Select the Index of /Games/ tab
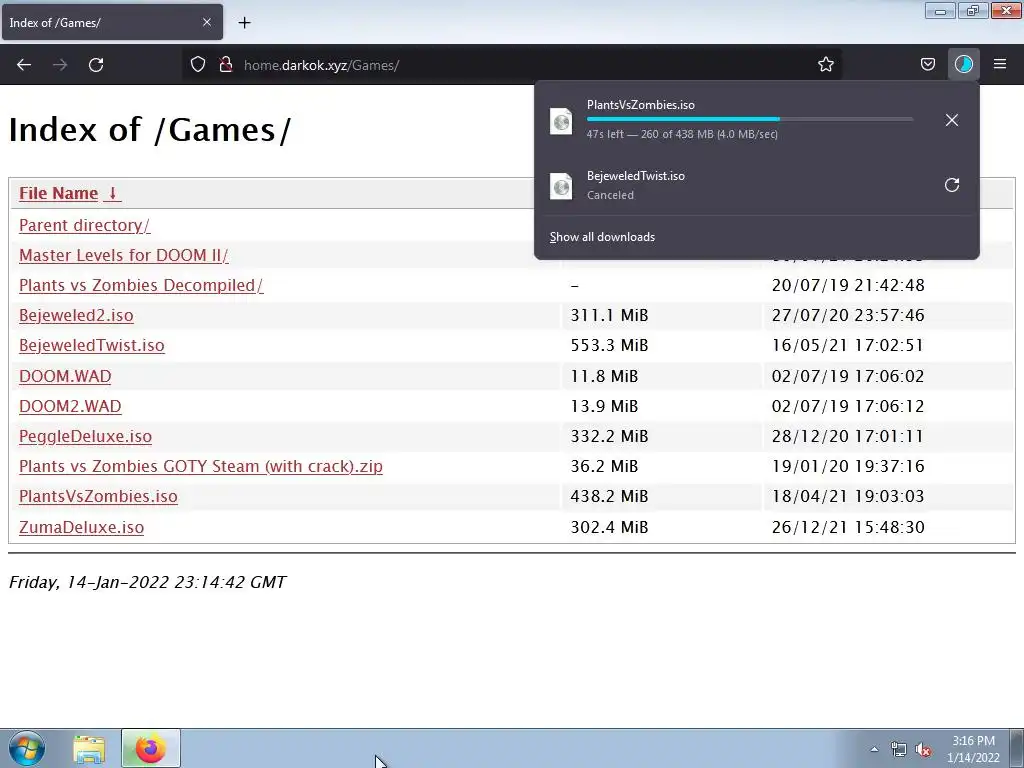Viewport: 1024px width, 768px height. (111, 22)
